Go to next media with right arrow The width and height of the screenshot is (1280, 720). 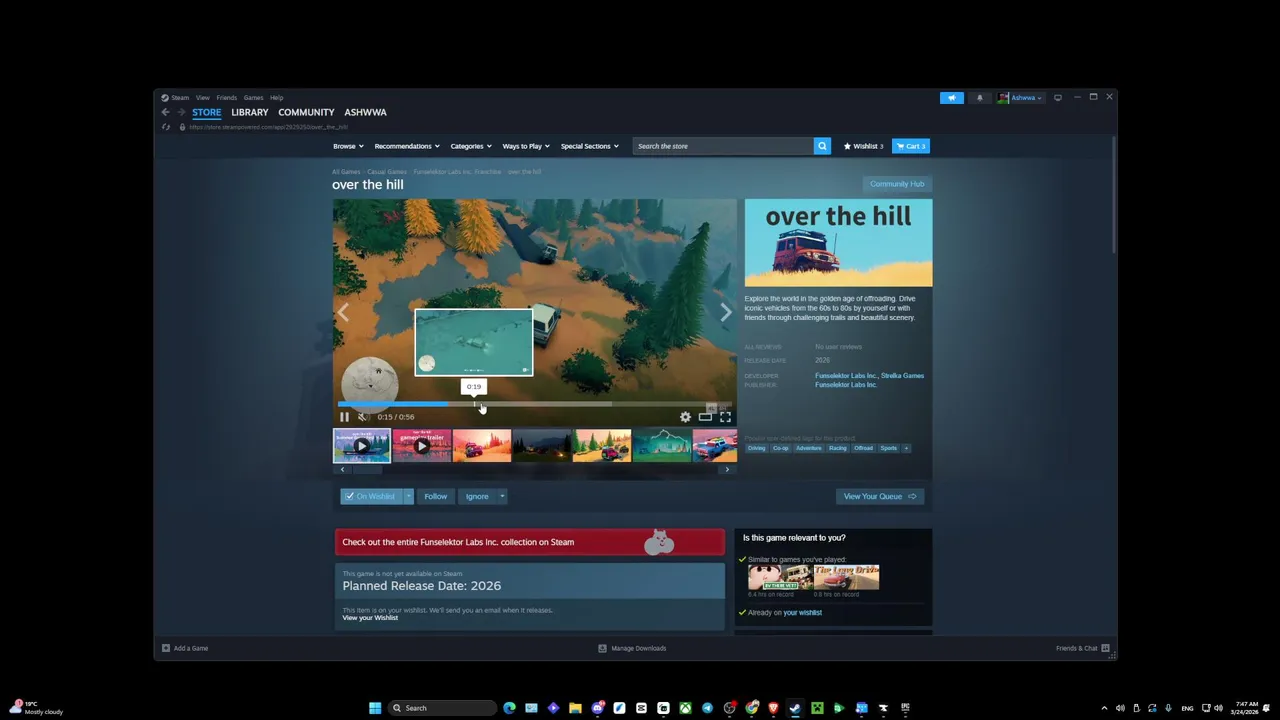[x=726, y=313]
